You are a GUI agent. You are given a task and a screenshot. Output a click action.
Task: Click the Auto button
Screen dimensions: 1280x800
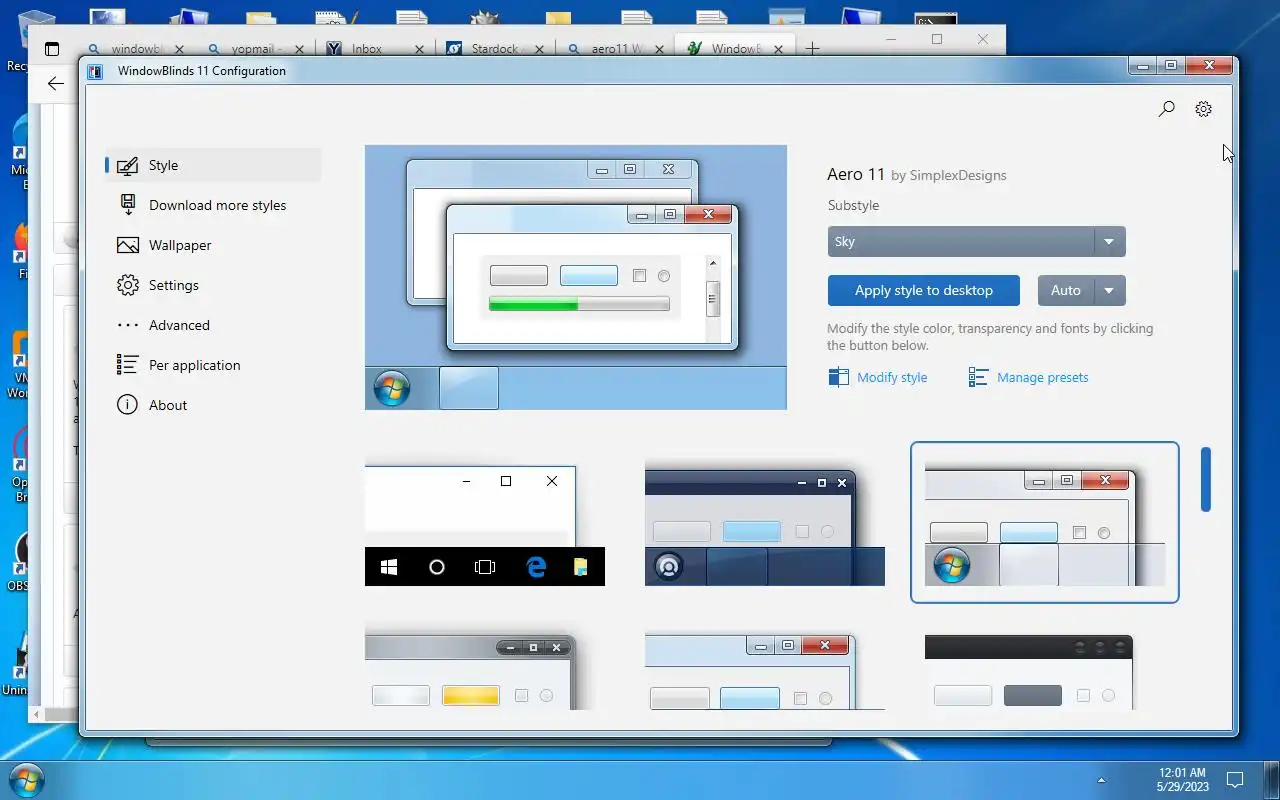point(1066,290)
